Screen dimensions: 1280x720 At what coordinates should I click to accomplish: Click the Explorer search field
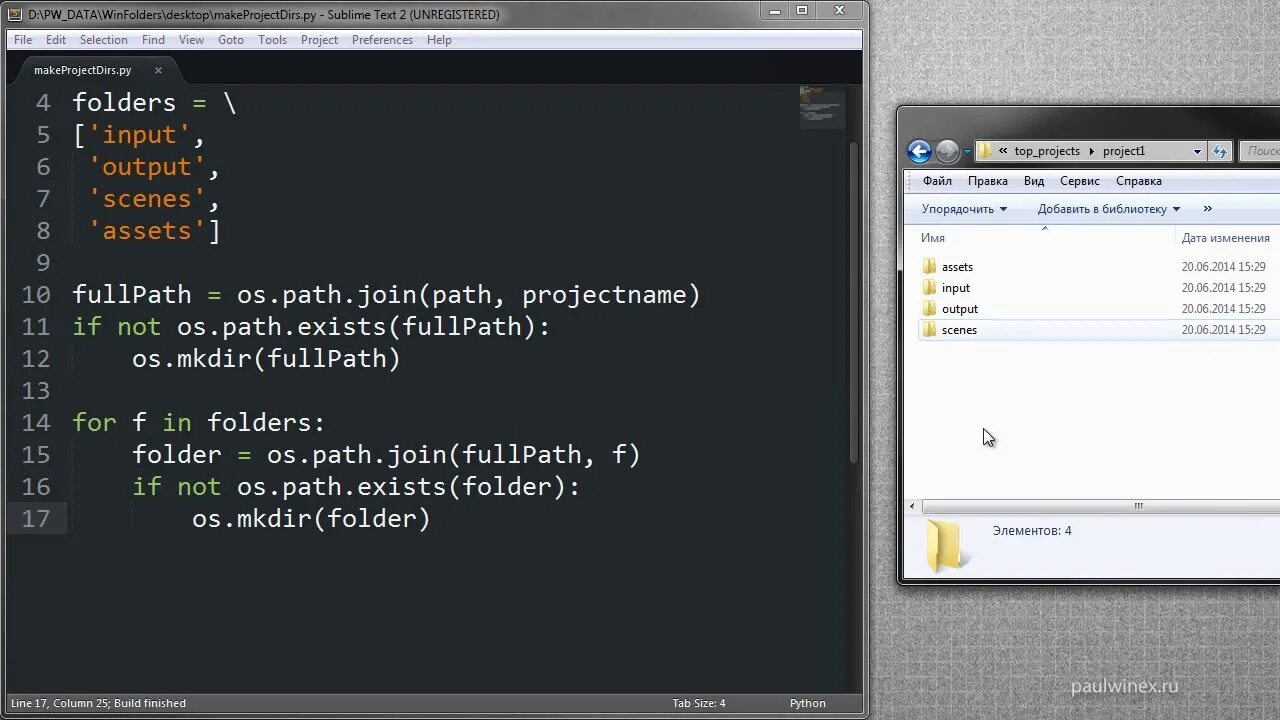coord(1260,151)
